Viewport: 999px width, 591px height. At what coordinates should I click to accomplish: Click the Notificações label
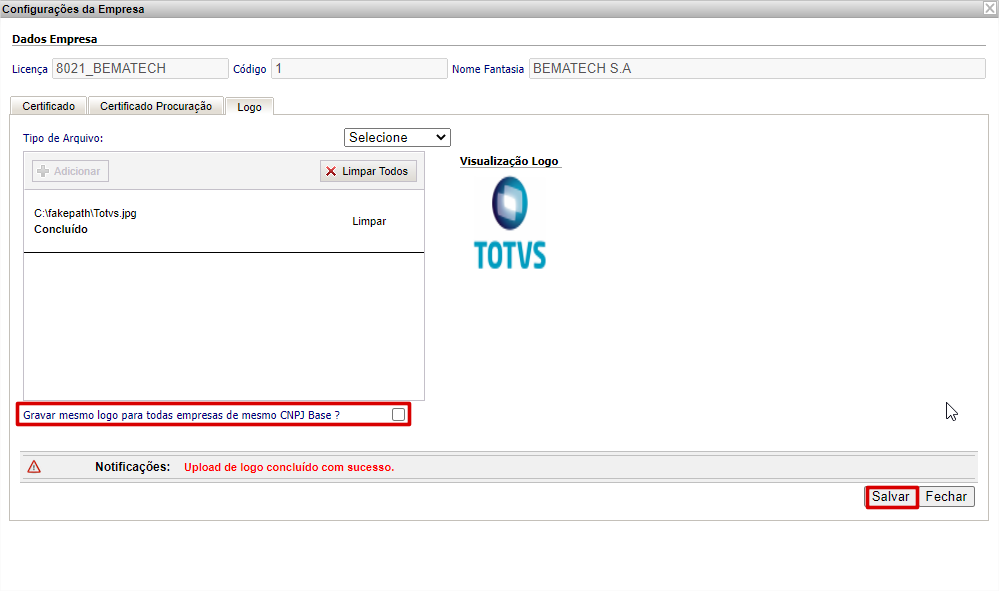[x=133, y=467]
